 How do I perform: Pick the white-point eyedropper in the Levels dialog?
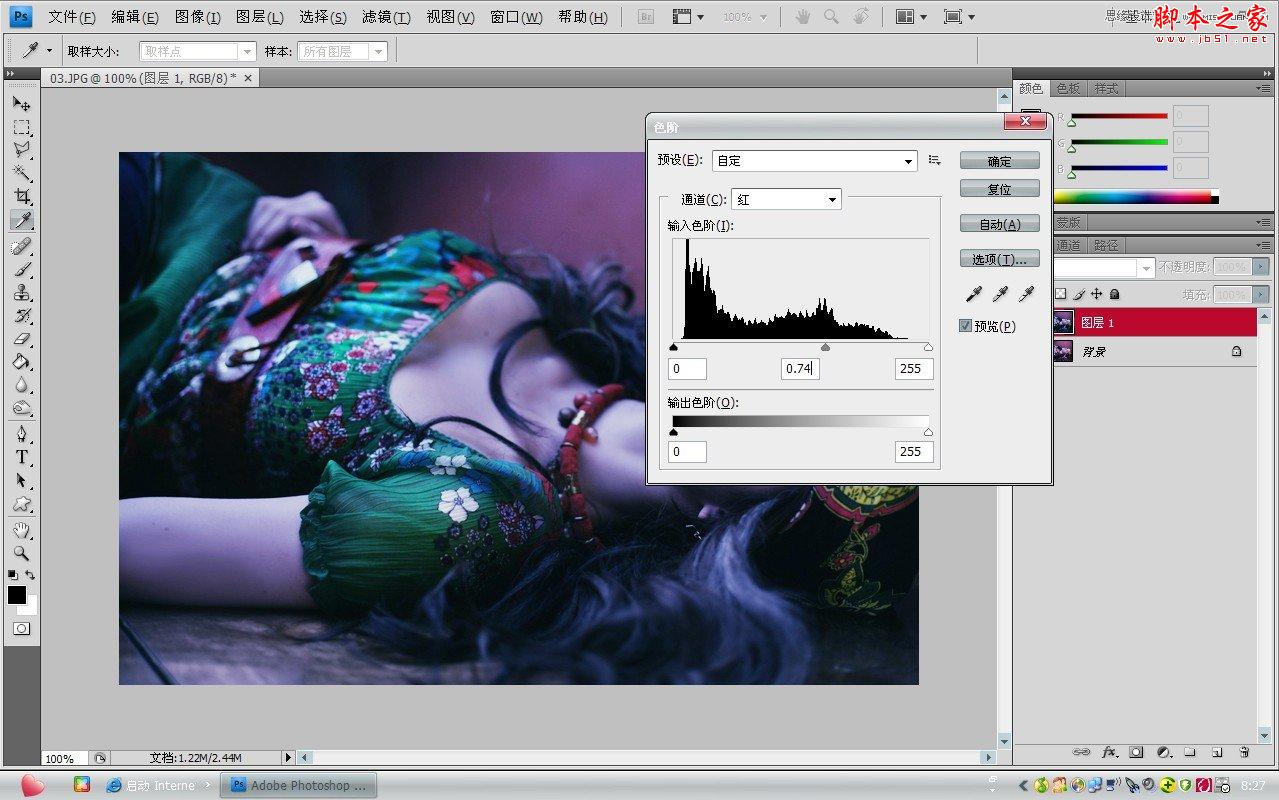pos(1025,294)
